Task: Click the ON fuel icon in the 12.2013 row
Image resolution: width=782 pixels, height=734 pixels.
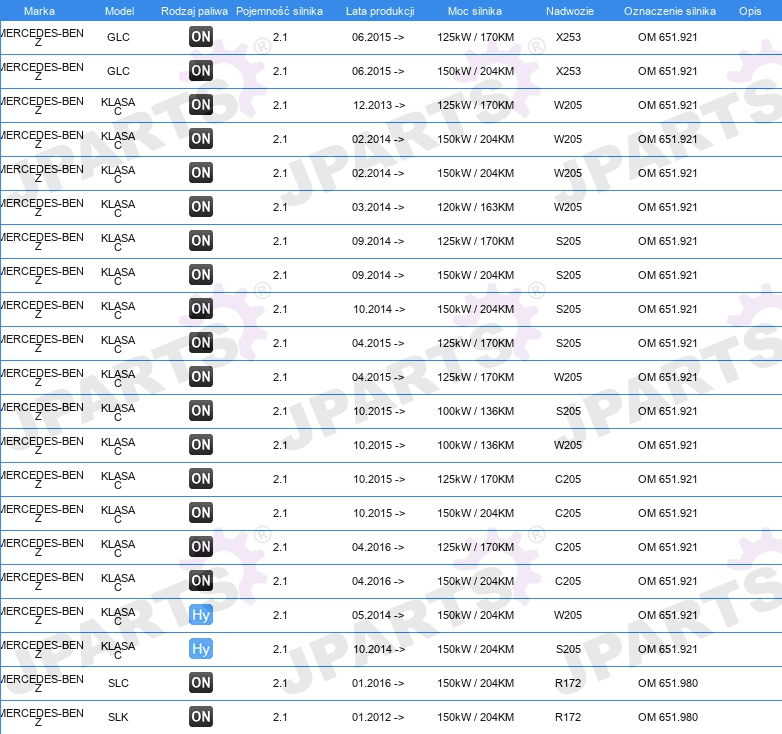Action: 201,104
